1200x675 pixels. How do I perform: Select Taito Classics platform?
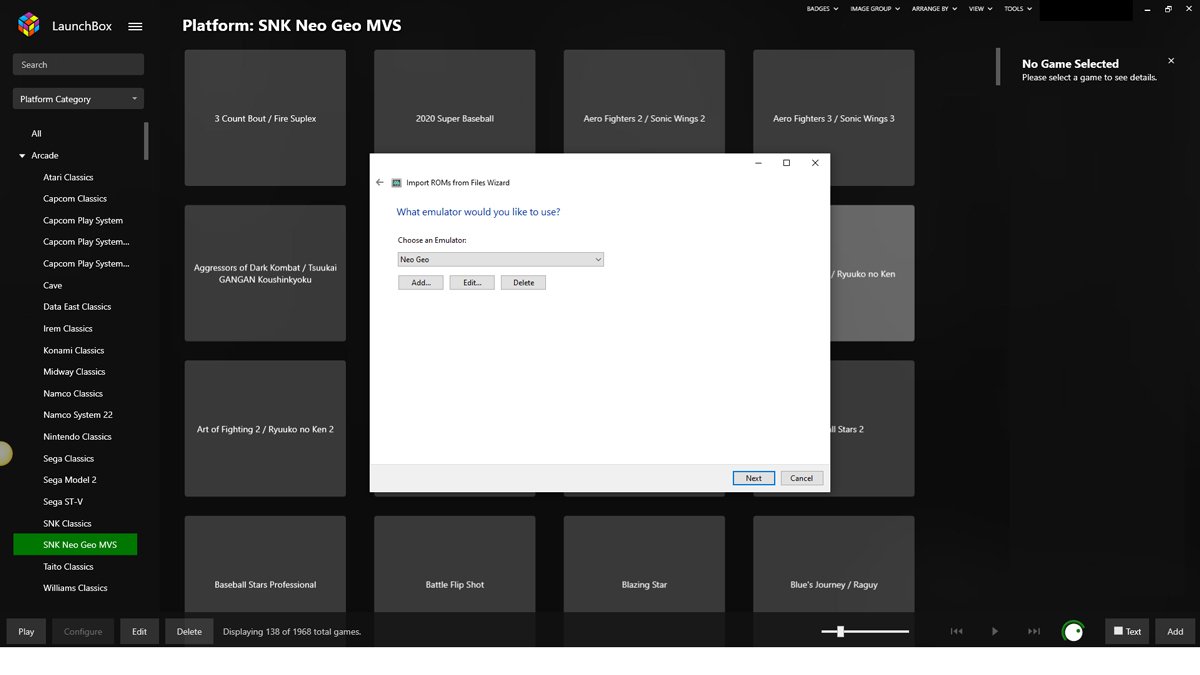tap(68, 567)
